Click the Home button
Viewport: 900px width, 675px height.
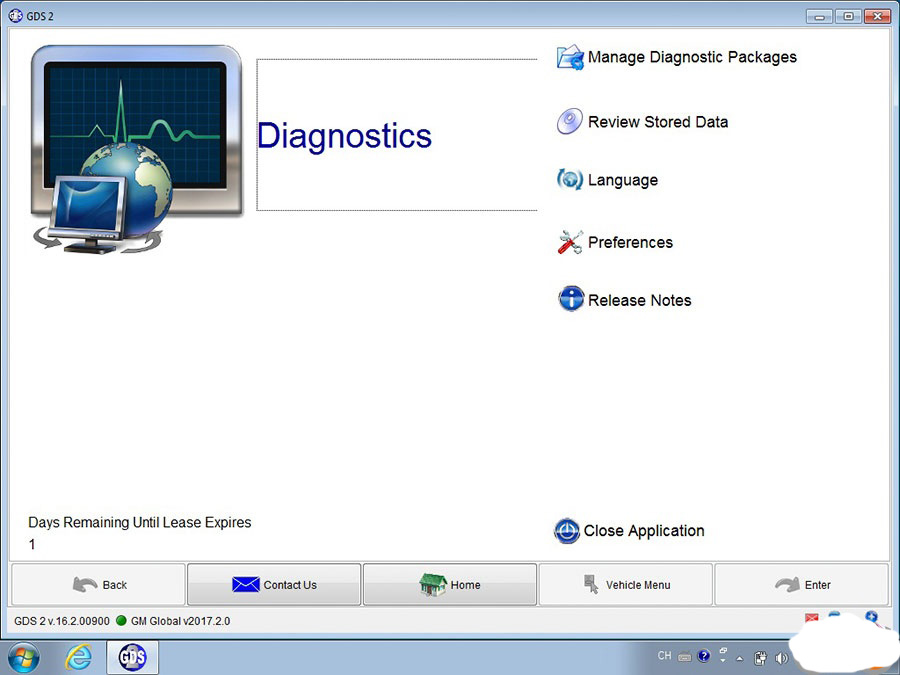click(x=450, y=585)
